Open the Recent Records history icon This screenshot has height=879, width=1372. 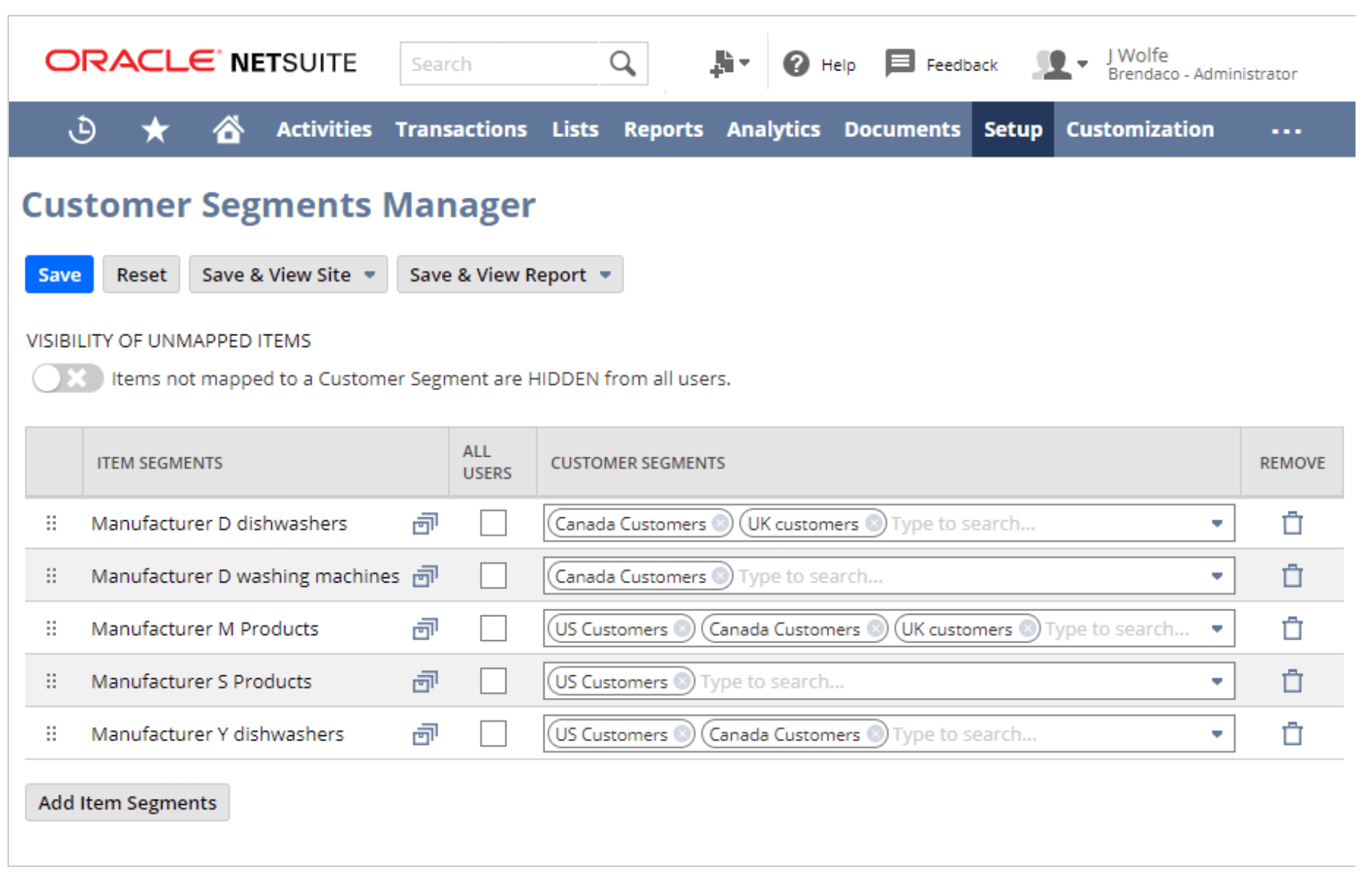[82, 130]
